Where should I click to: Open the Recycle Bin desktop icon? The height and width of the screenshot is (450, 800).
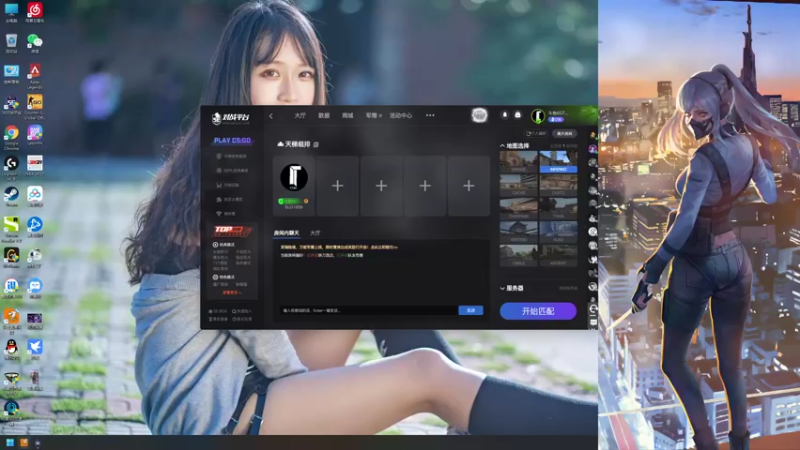[11, 42]
